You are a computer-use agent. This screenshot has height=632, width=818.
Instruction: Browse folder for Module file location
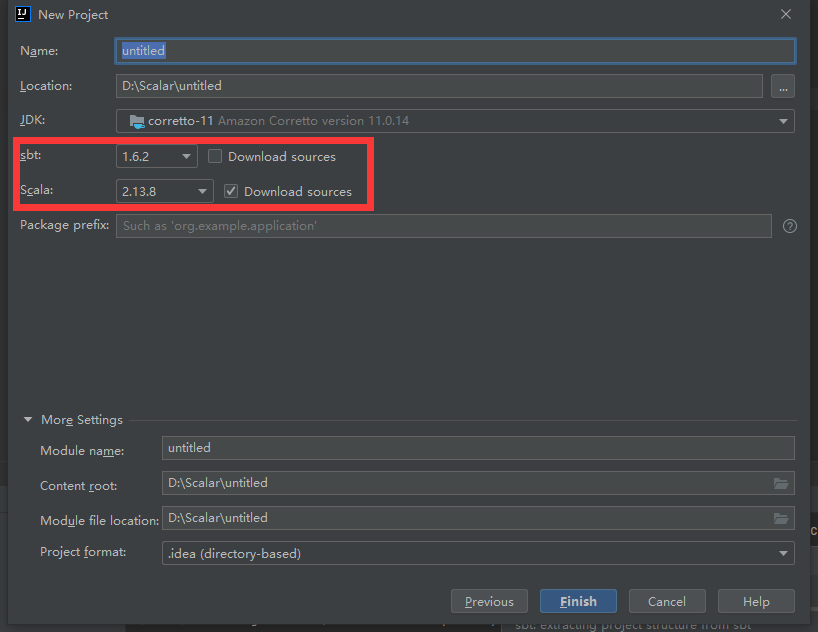(x=780, y=518)
